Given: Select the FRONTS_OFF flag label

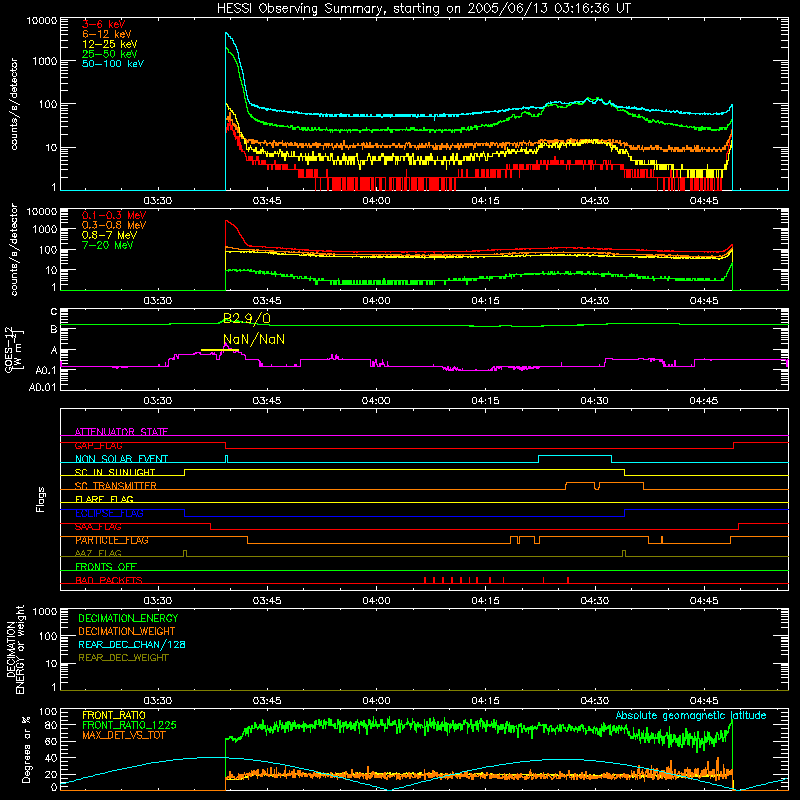Looking at the screenshot, I should [x=106, y=567].
